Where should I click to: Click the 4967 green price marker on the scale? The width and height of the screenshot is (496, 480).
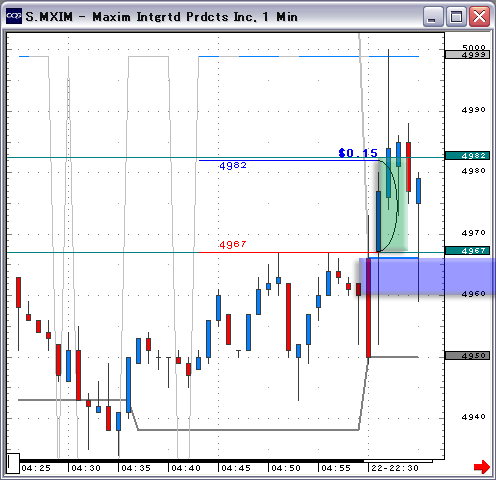click(467, 251)
